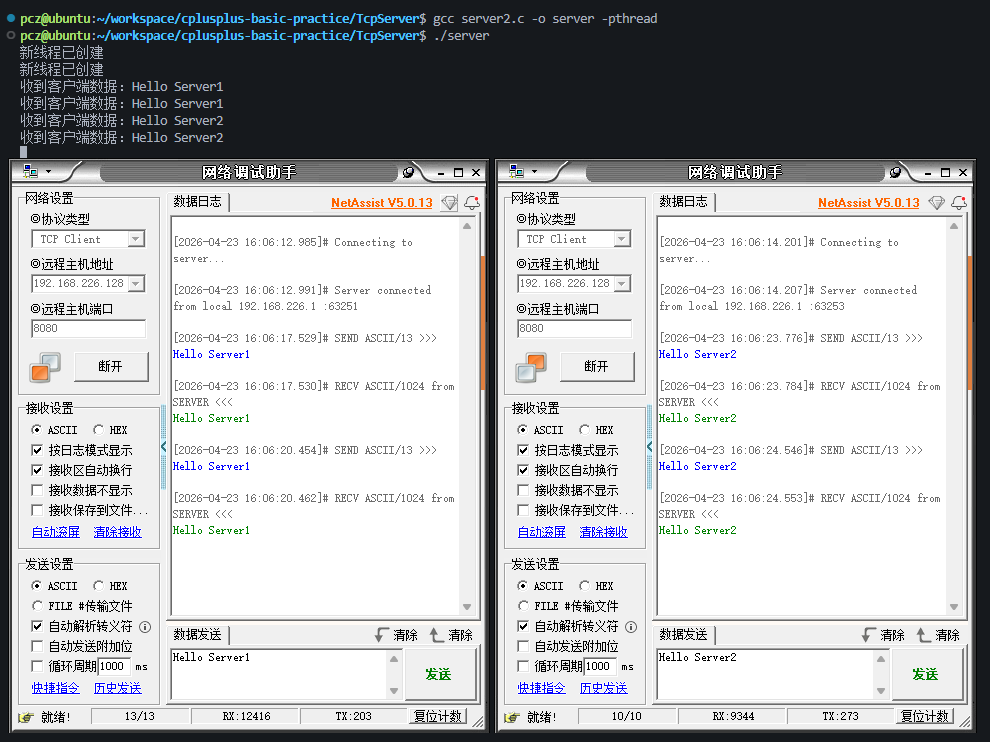Click 断开 to disconnect in right window
The height and width of the screenshot is (742, 990).
coord(597,367)
